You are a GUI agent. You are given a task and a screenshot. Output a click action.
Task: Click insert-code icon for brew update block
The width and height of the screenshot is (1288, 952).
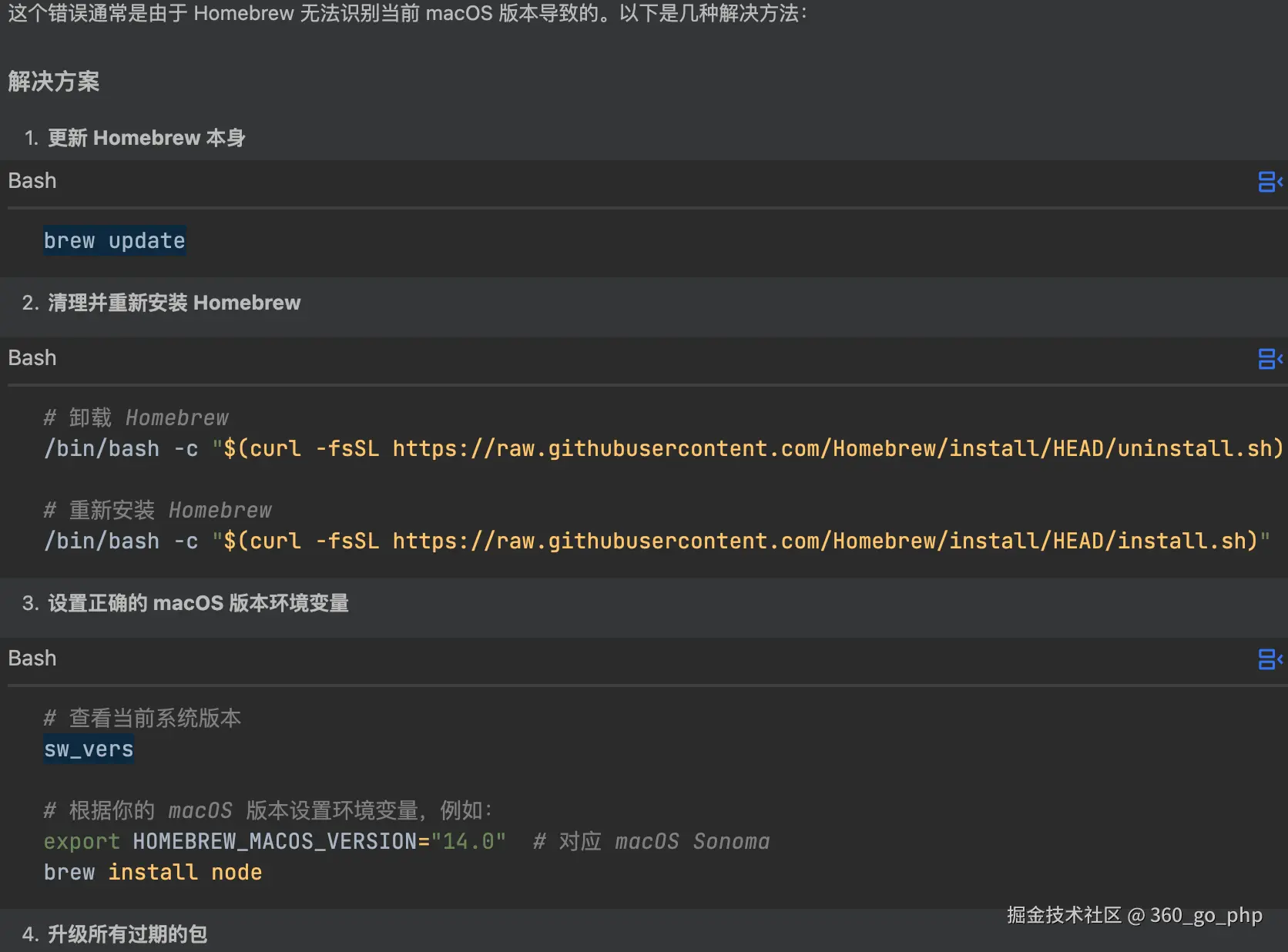point(1269,182)
